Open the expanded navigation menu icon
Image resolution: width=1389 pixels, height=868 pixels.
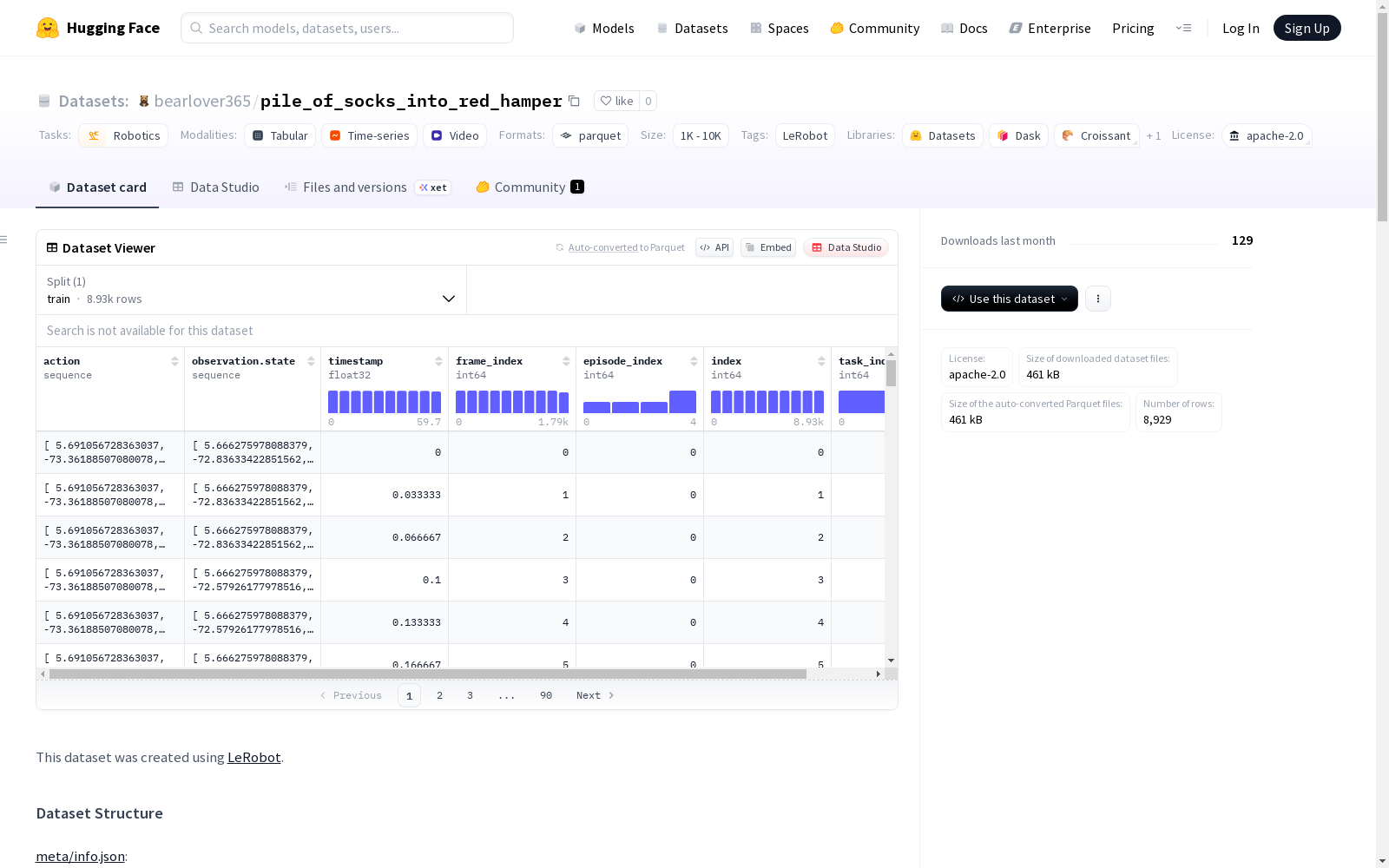(x=1183, y=28)
